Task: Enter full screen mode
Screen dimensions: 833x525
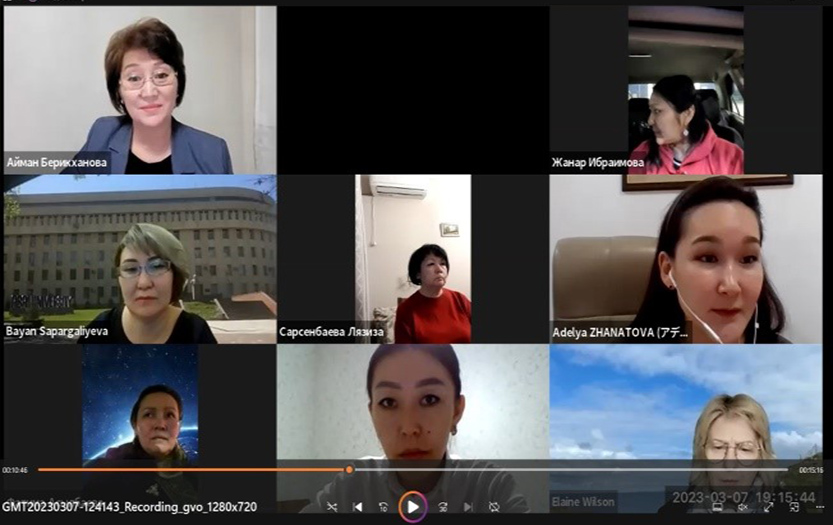Action: (x=768, y=507)
